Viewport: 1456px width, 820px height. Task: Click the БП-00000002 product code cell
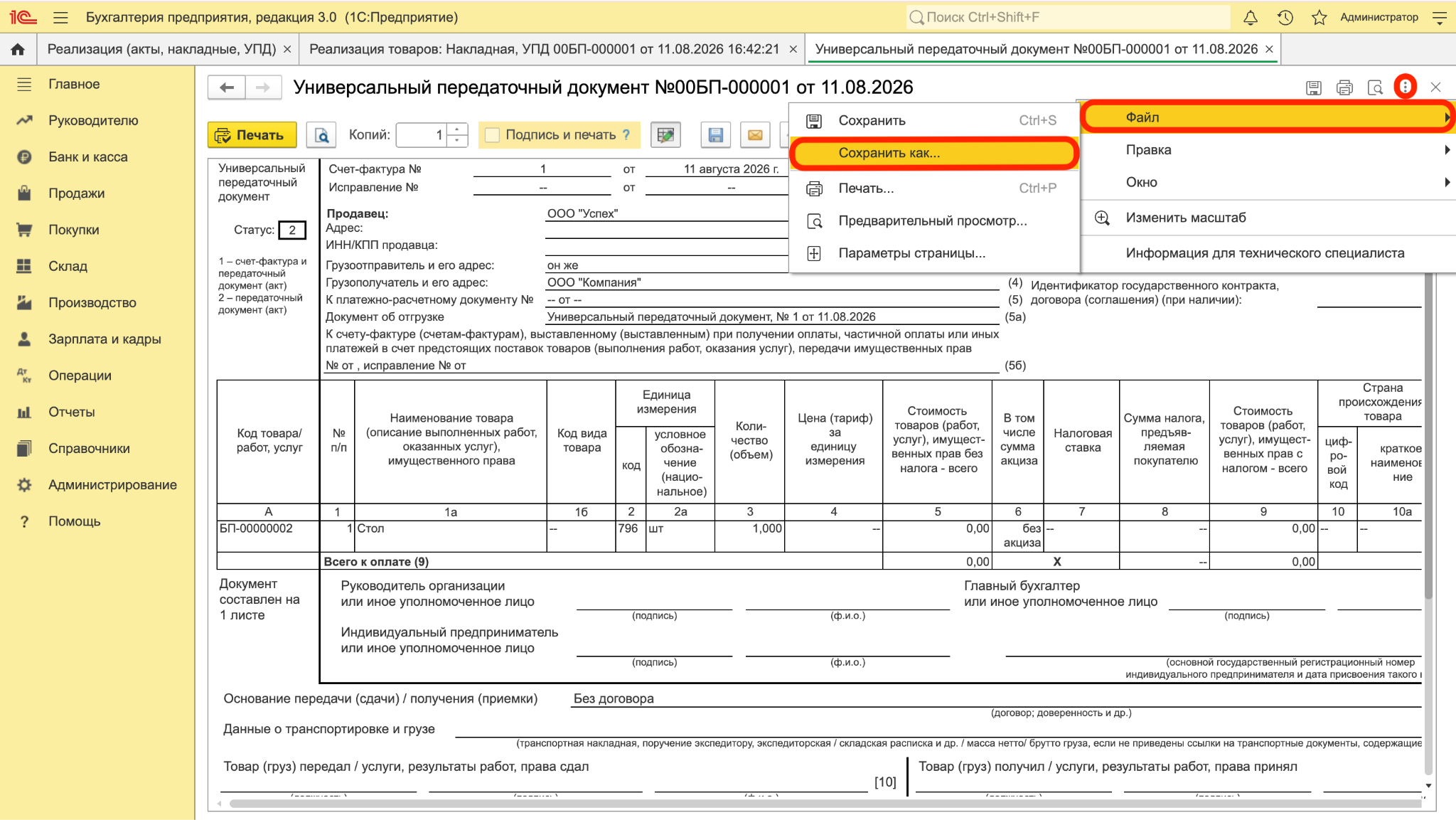[x=268, y=536]
